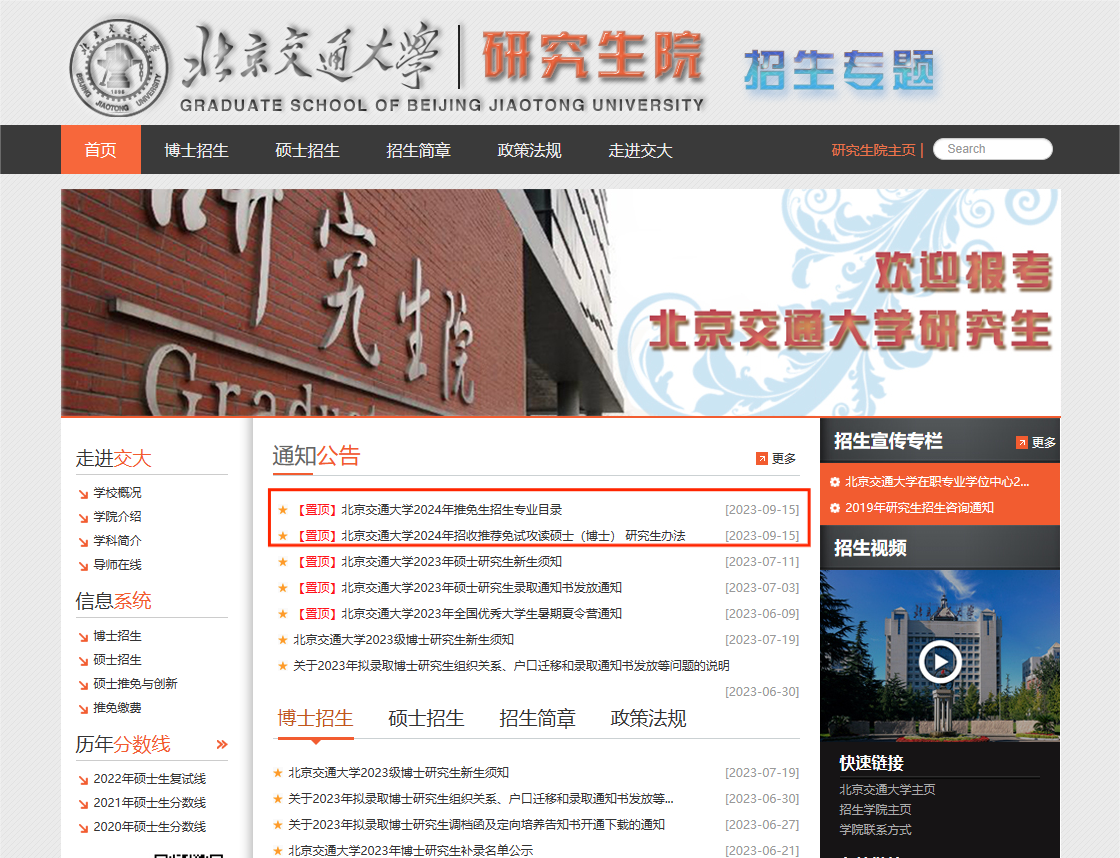Select the 博士招生 tab below notices
Image resolution: width=1120 pixels, height=858 pixels.
coord(315,718)
